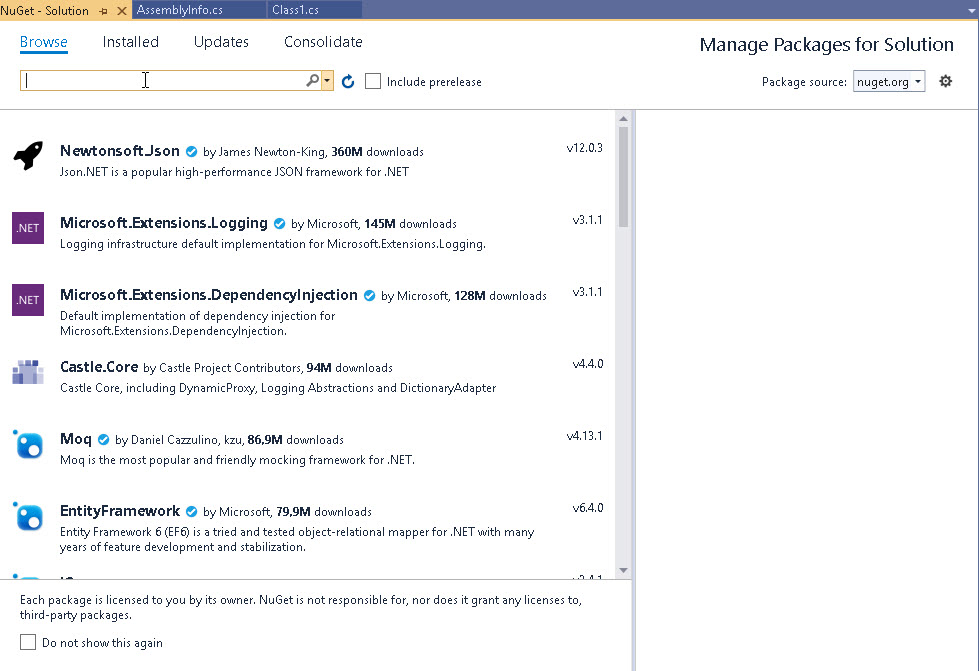979x671 pixels.
Task: Click version v4.4.0 of Castle.Core
Action: pos(588,364)
